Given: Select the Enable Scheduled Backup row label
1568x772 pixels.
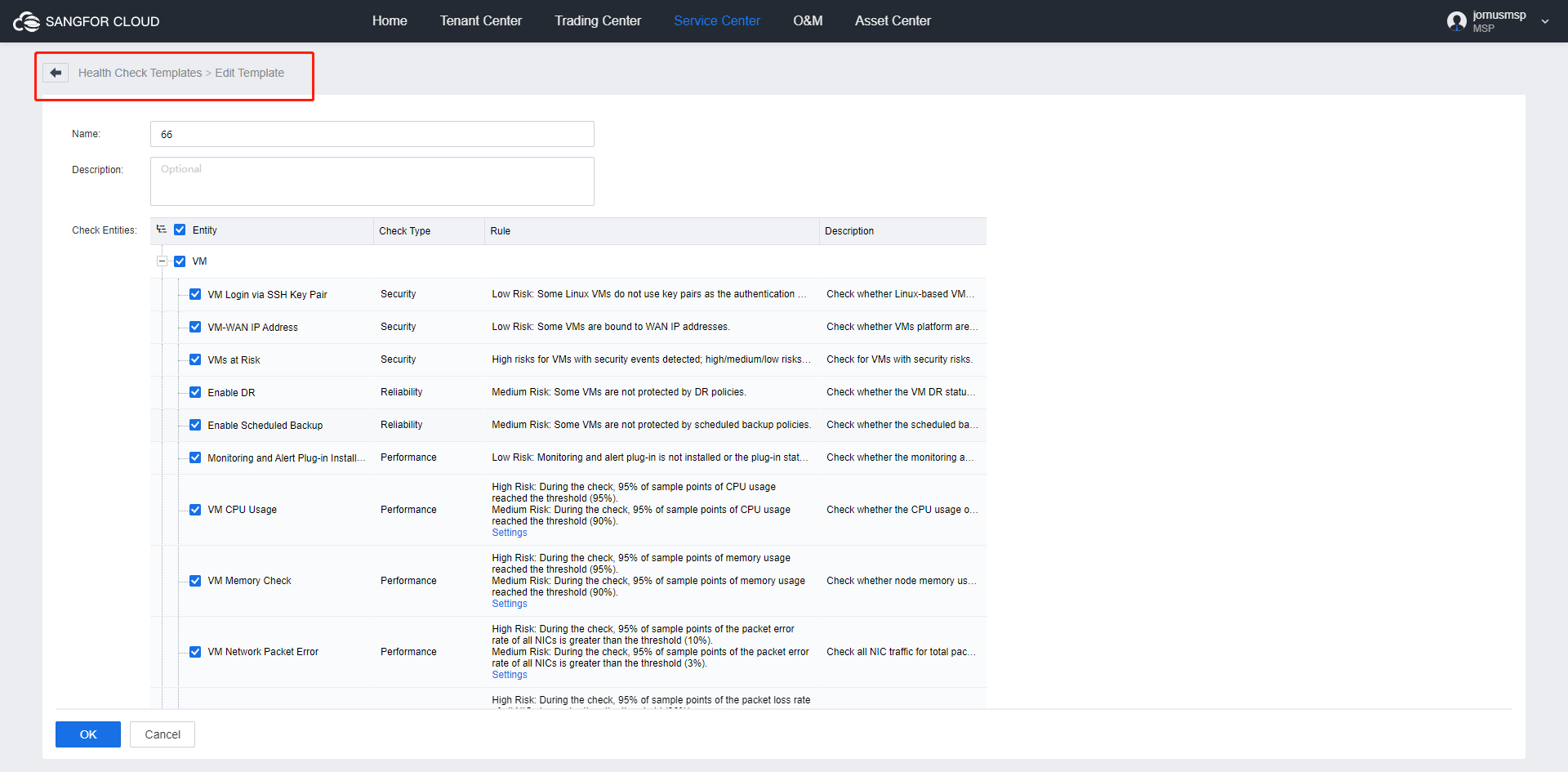Looking at the screenshot, I should pos(265,426).
